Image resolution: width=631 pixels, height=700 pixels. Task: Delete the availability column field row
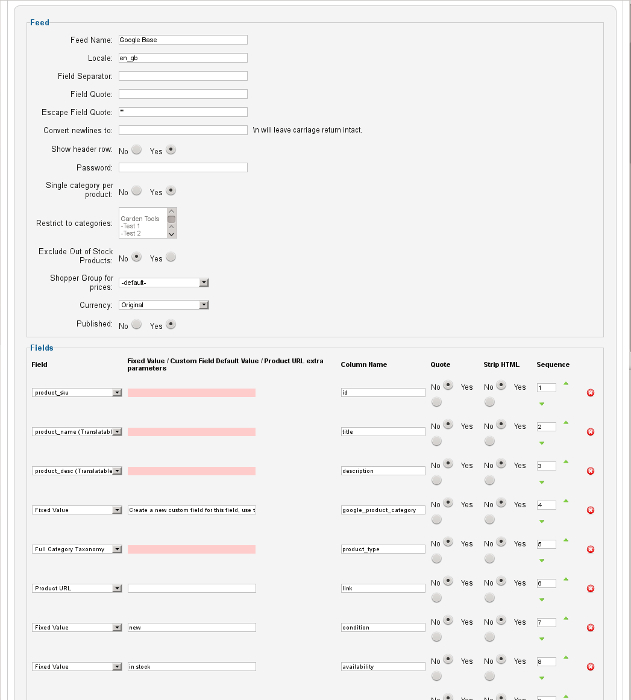point(590,667)
